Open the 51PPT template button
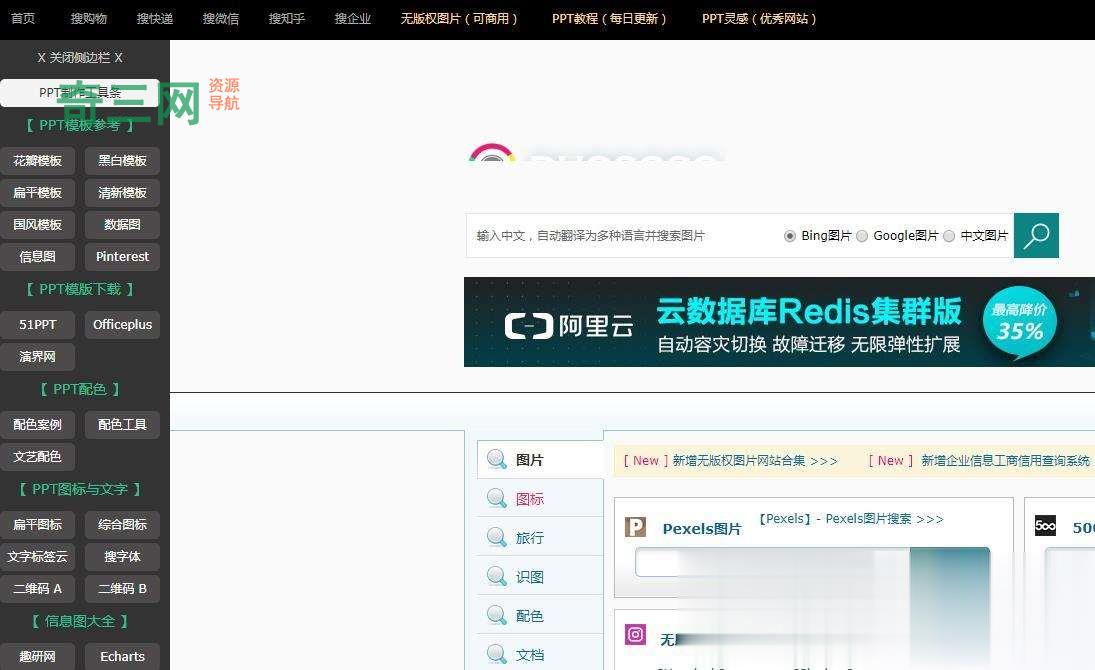Viewport: 1095px width, 670px height. point(38,324)
